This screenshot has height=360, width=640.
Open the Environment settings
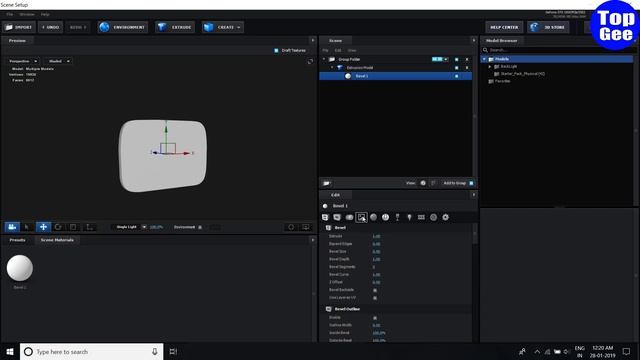(x=123, y=27)
